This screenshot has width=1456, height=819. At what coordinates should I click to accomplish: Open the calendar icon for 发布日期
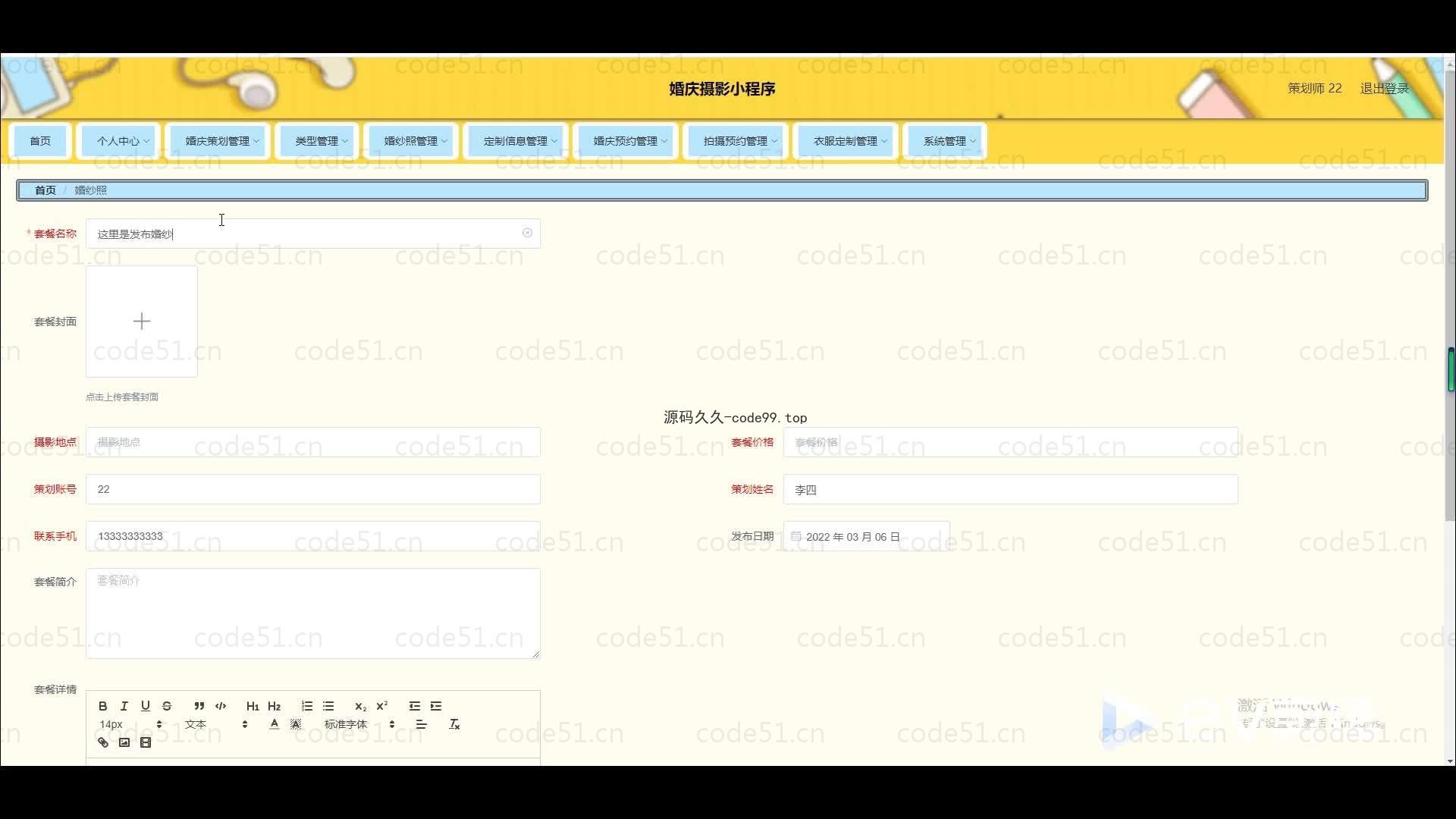[795, 536]
